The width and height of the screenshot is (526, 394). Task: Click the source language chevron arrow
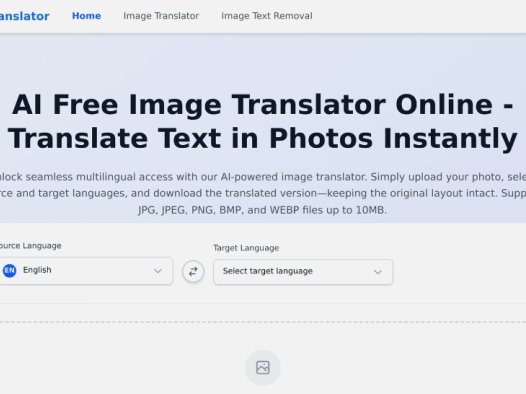pos(158,271)
